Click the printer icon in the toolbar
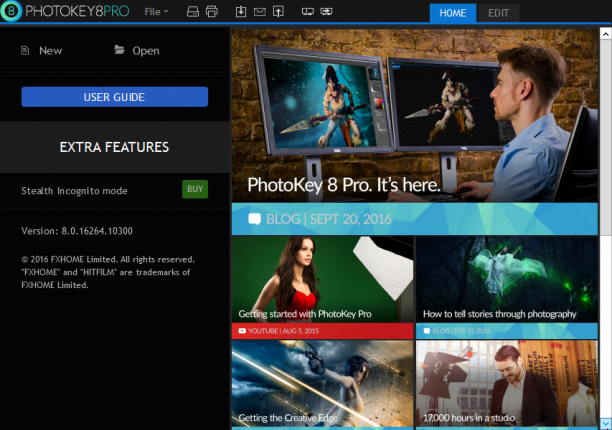Image resolution: width=612 pixels, height=430 pixels. [x=212, y=12]
